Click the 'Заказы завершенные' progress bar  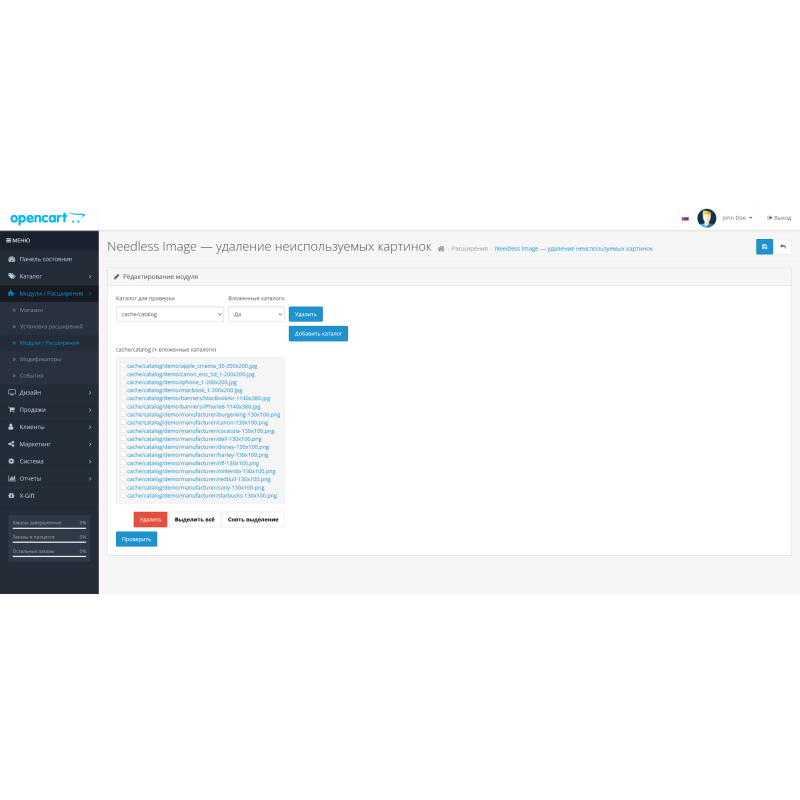click(49, 527)
